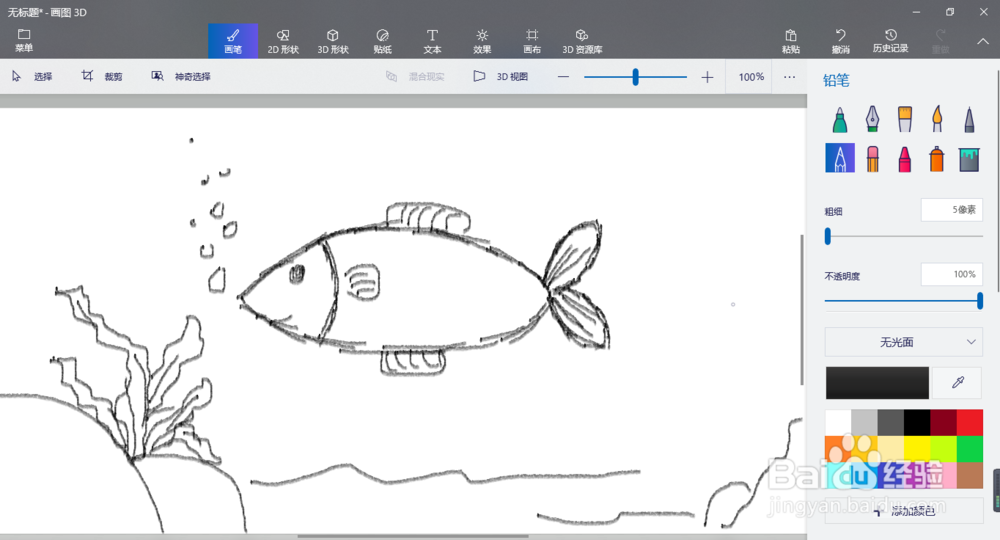This screenshot has width=1000, height=540.
Task: Click the zoom out minus button
Action: pyautogui.click(x=563, y=77)
